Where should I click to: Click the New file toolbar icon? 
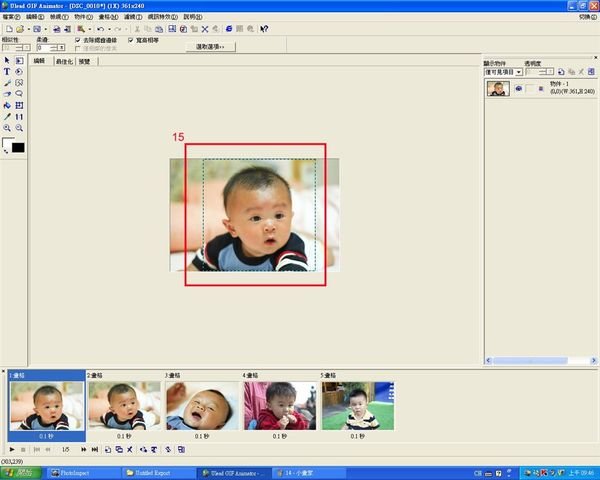click(x=9, y=29)
